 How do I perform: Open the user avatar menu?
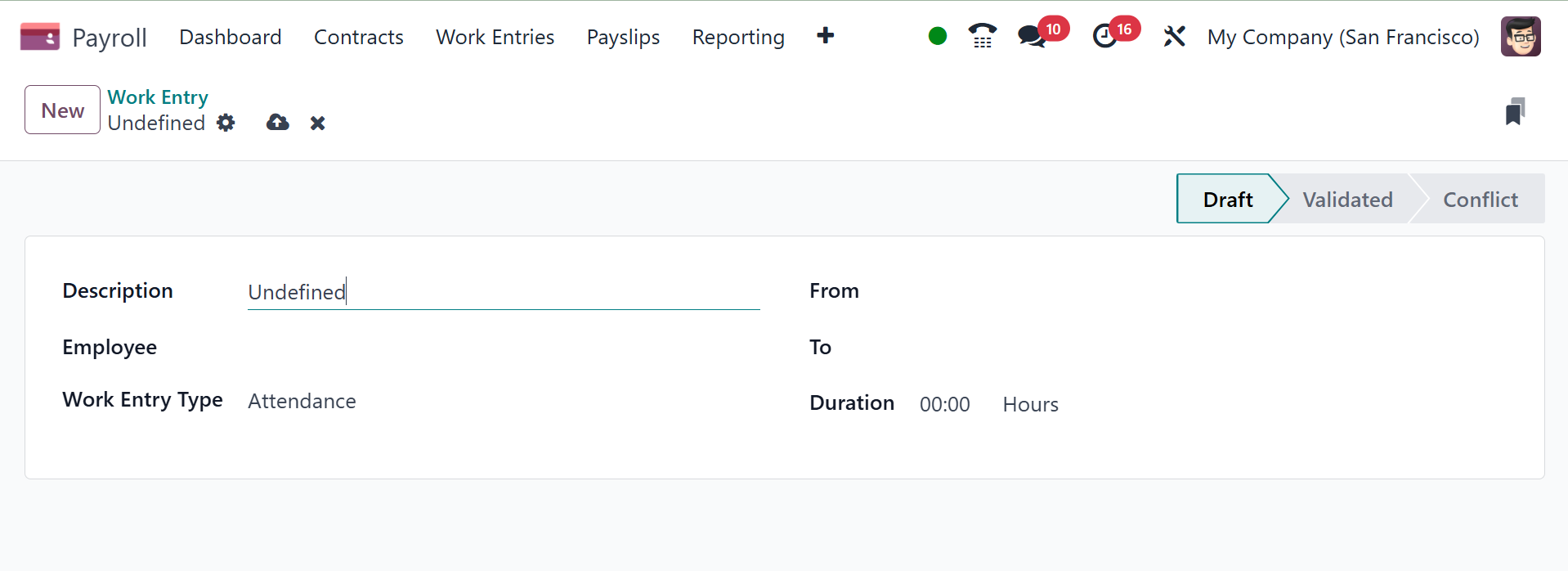click(1521, 37)
